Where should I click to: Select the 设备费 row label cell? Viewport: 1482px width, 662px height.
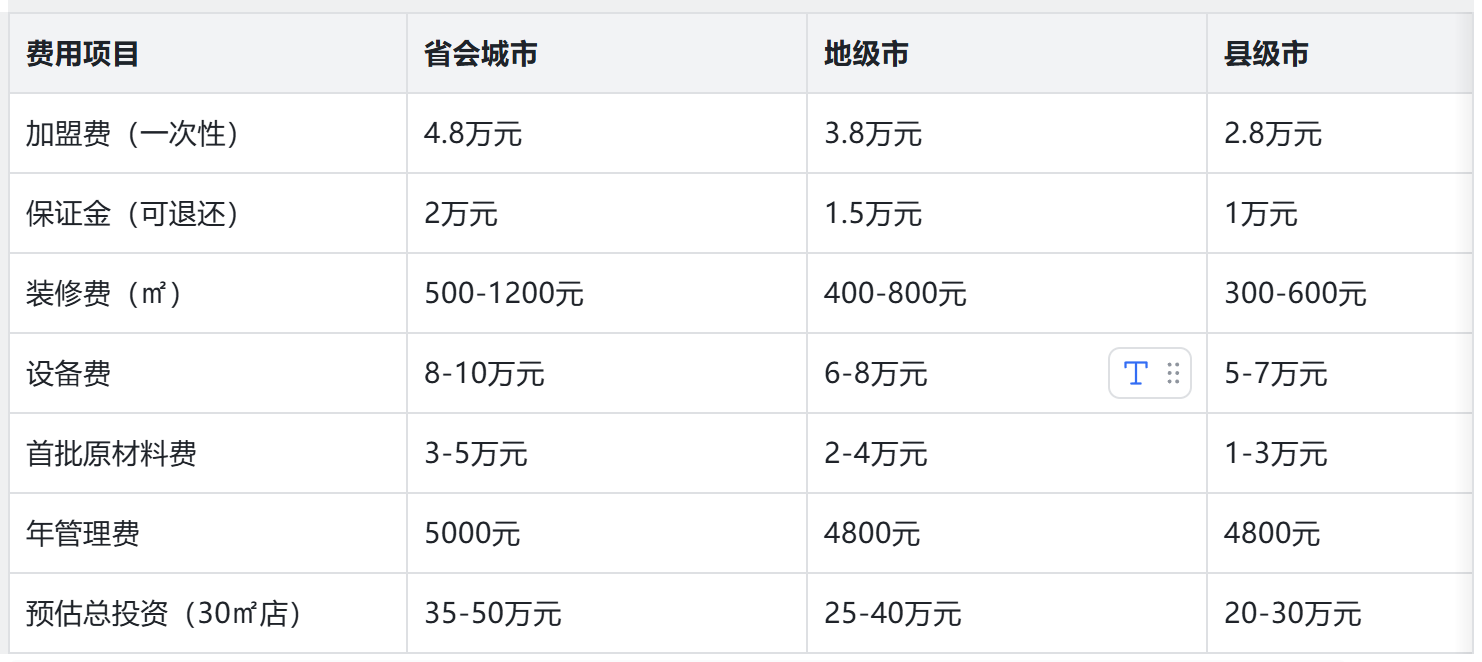pyautogui.click(x=68, y=374)
